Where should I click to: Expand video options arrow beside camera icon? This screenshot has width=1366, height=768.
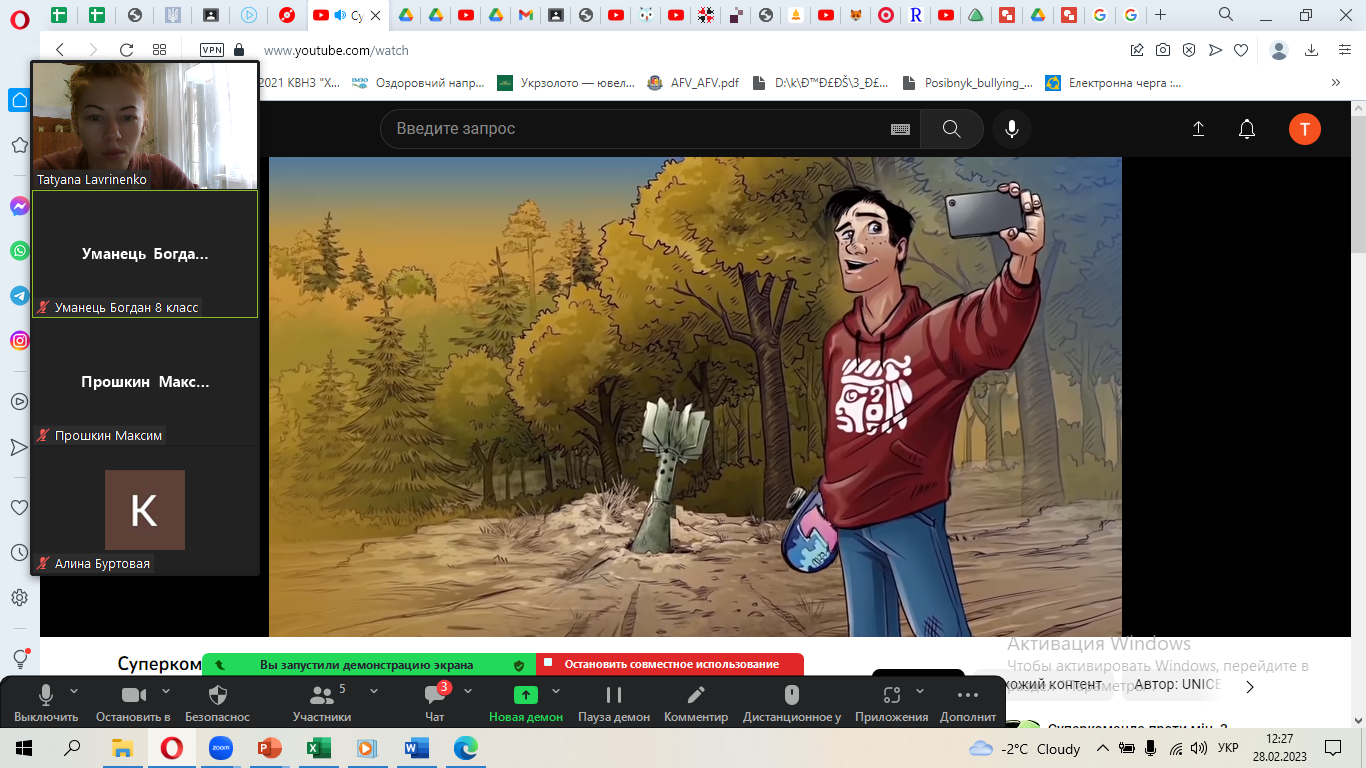click(166, 691)
